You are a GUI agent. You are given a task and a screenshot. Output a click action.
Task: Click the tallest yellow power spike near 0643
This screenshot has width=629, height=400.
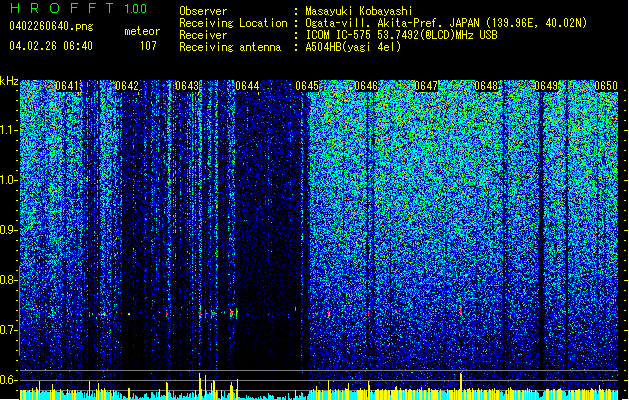click(199, 386)
